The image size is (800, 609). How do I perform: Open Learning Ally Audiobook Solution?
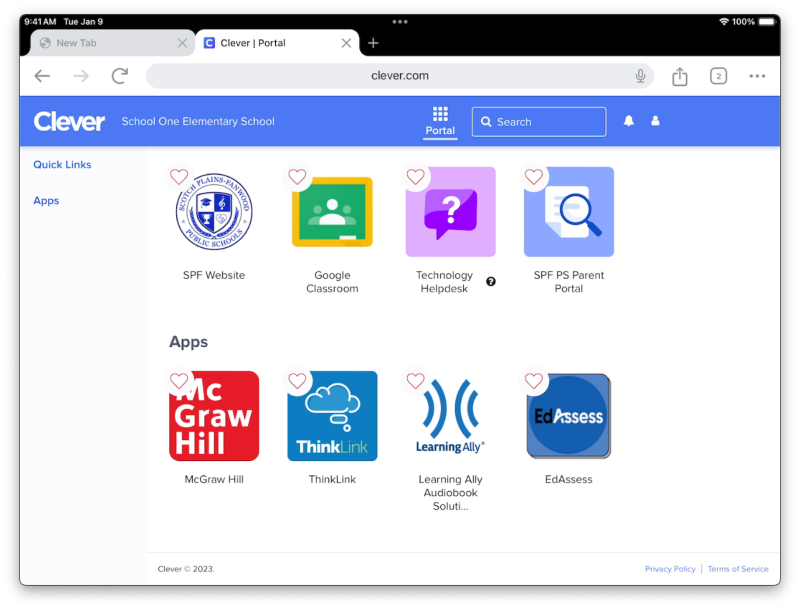pyautogui.click(x=450, y=416)
